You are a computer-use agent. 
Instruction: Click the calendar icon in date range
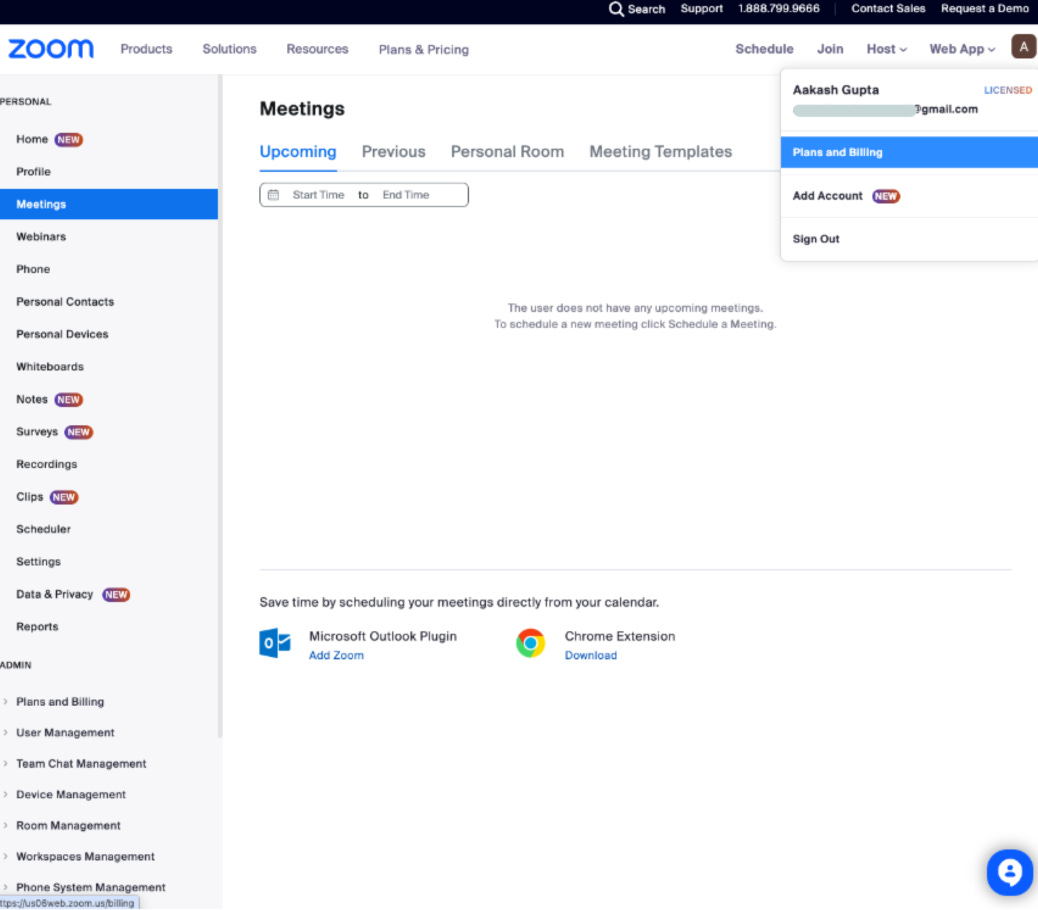pos(273,195)
